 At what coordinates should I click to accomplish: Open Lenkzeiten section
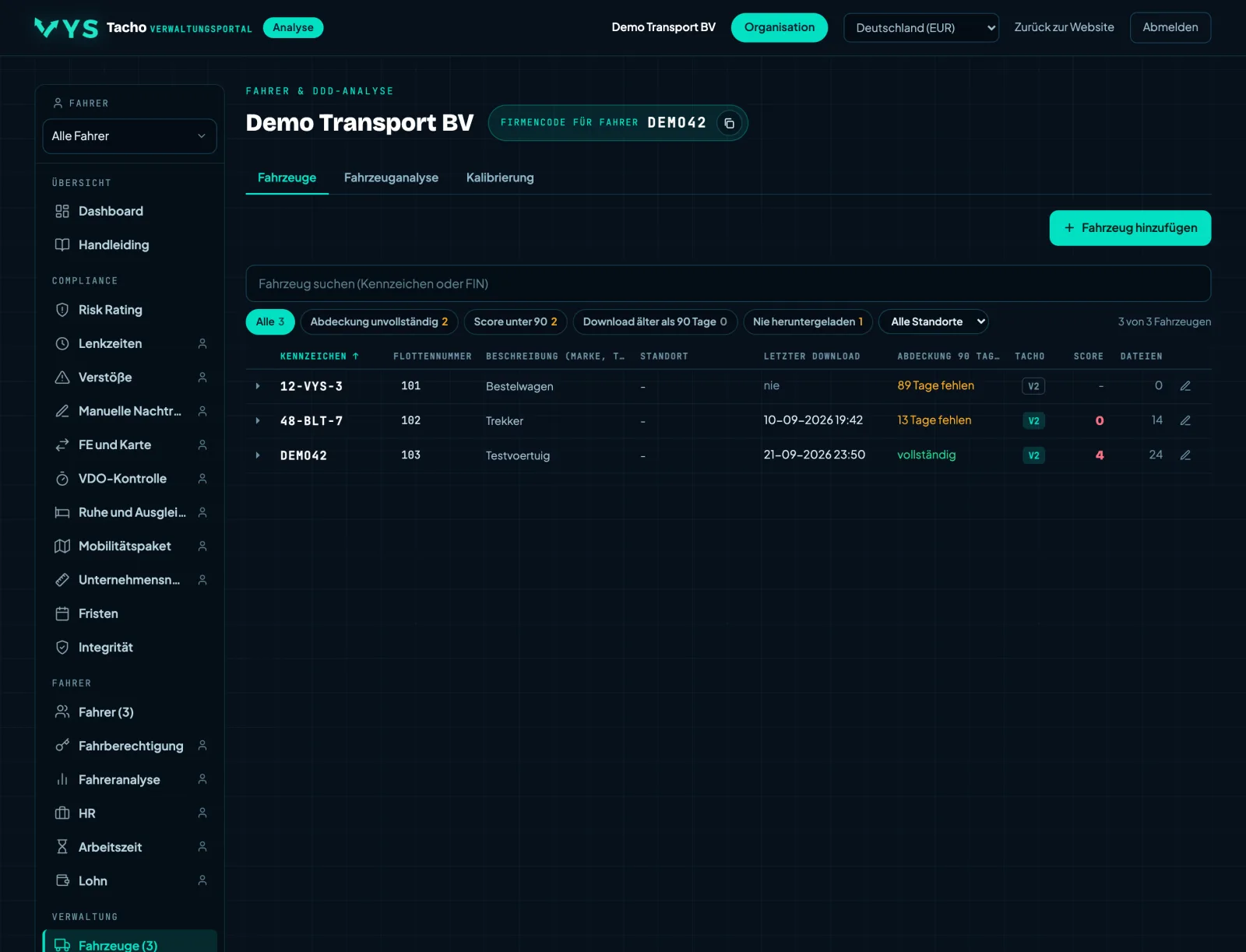point(129,343)
